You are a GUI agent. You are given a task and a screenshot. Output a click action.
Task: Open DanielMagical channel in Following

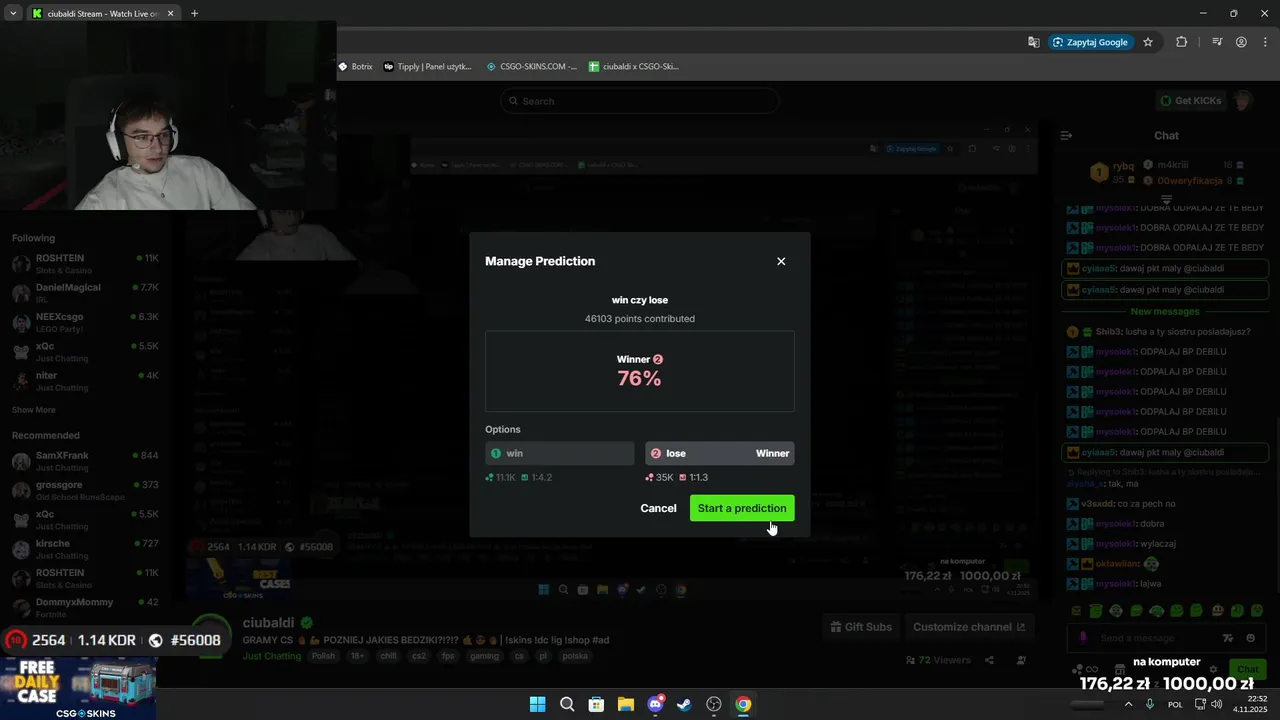click(84, 292)
